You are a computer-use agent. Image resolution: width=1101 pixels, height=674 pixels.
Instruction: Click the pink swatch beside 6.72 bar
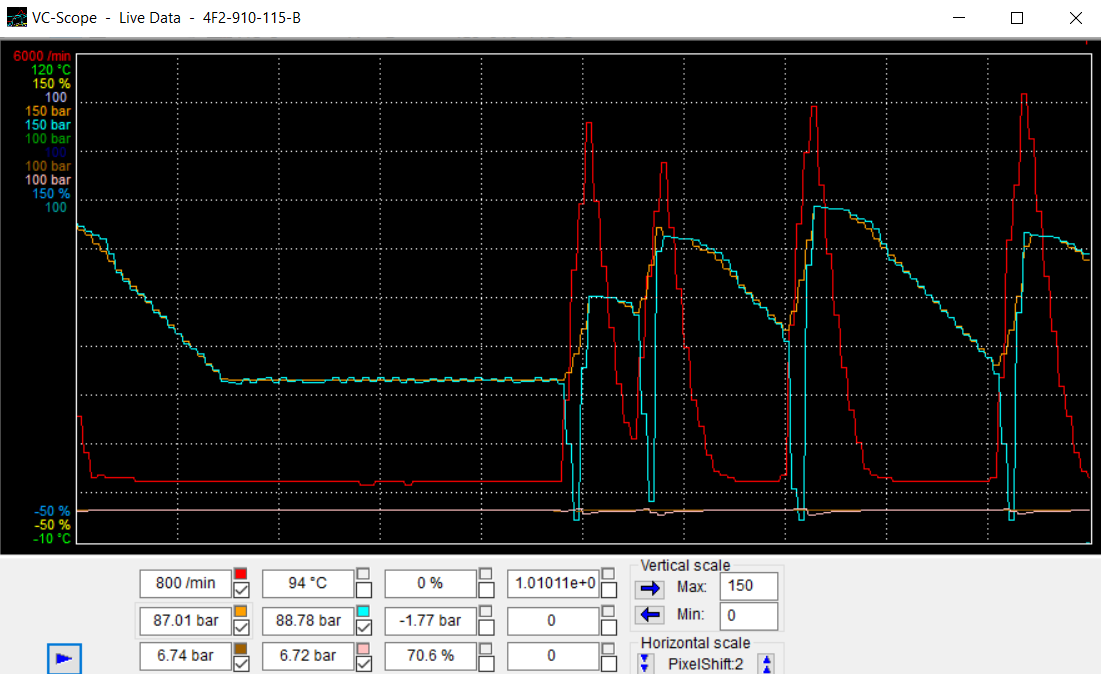363,648
